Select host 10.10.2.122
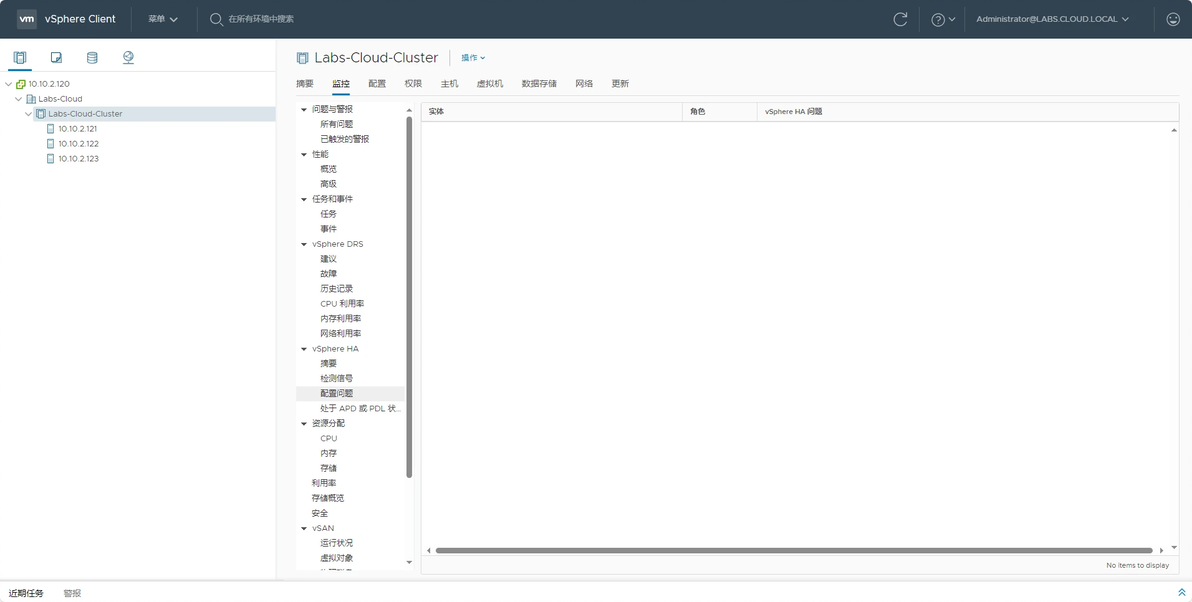Viewport: 1192px width, 602px height. tap(78, 144)
